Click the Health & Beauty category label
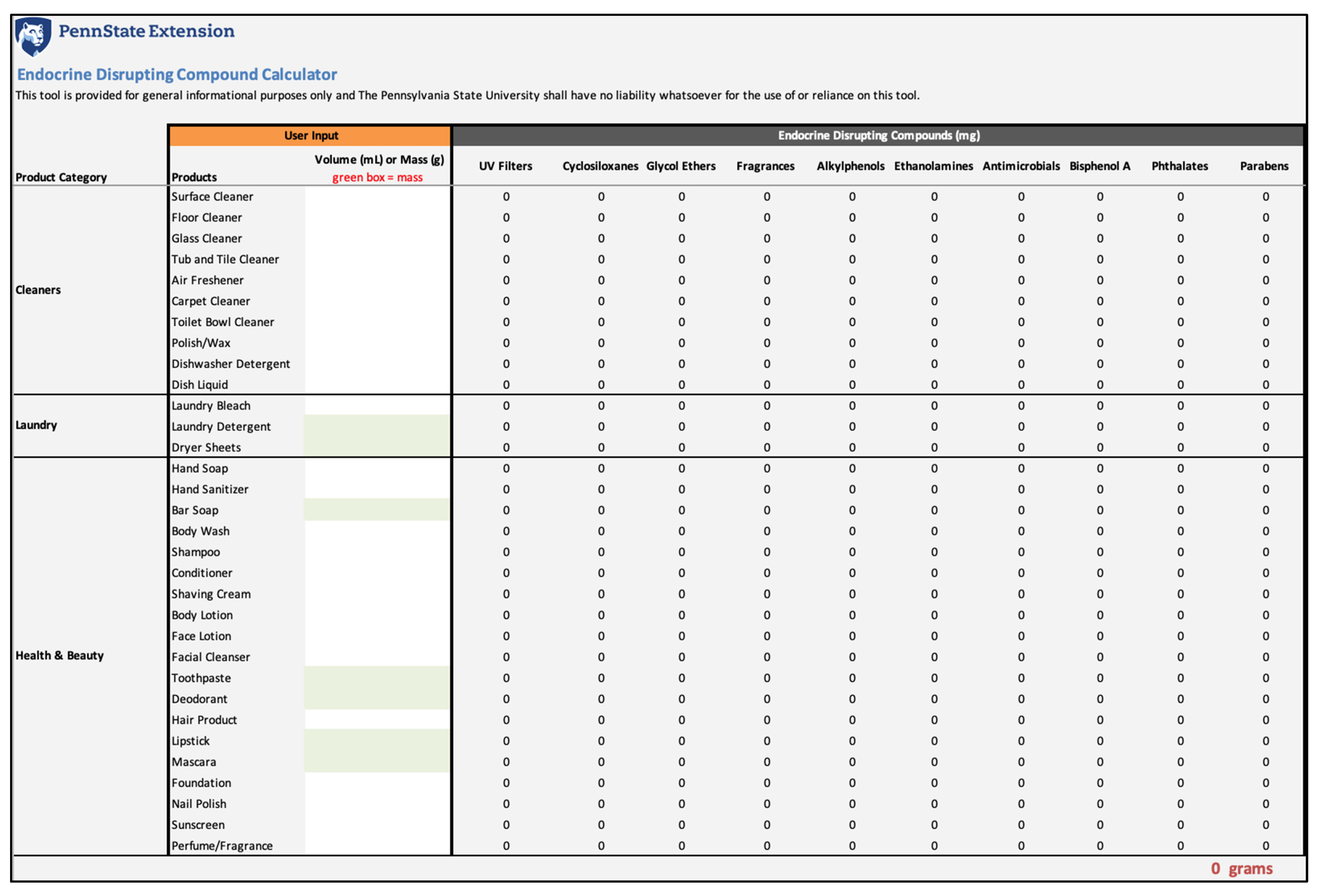This screenshot has width=1318, height=896. click(59, 655)
